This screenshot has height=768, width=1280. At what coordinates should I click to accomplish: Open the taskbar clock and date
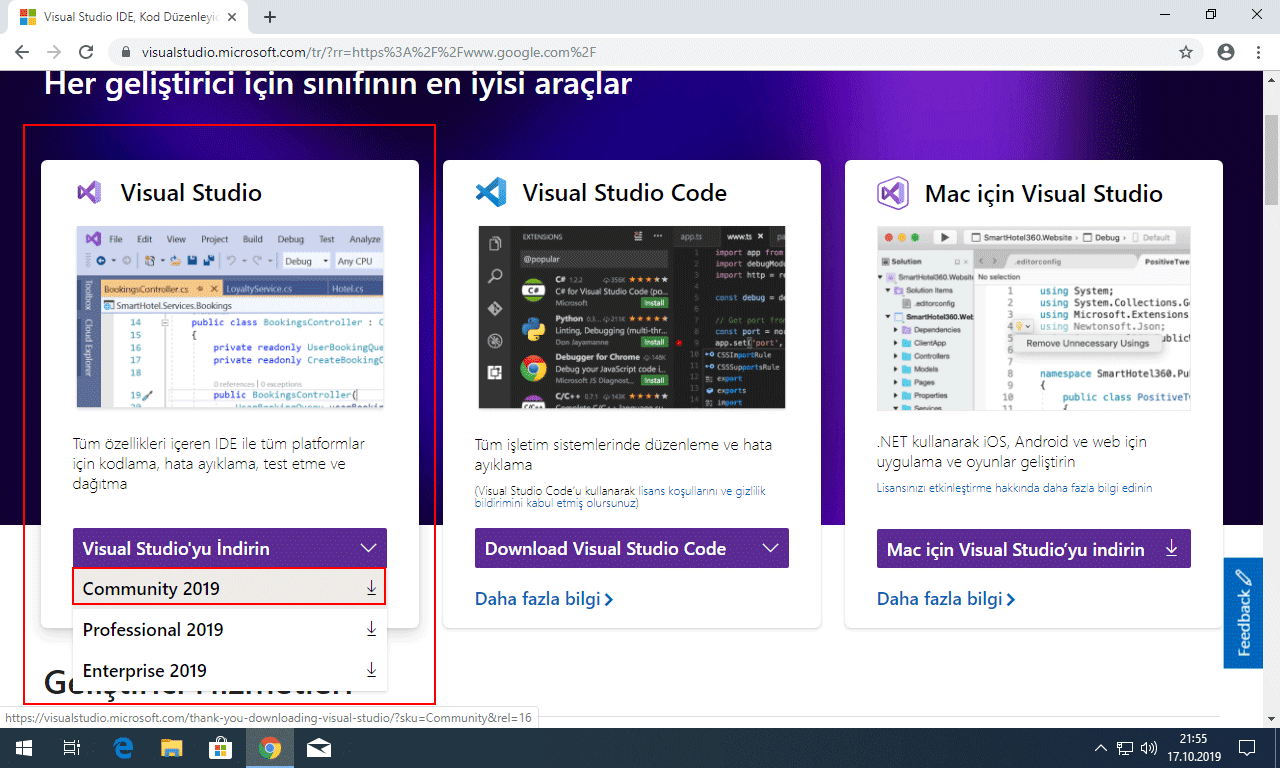pos(1193,748)
